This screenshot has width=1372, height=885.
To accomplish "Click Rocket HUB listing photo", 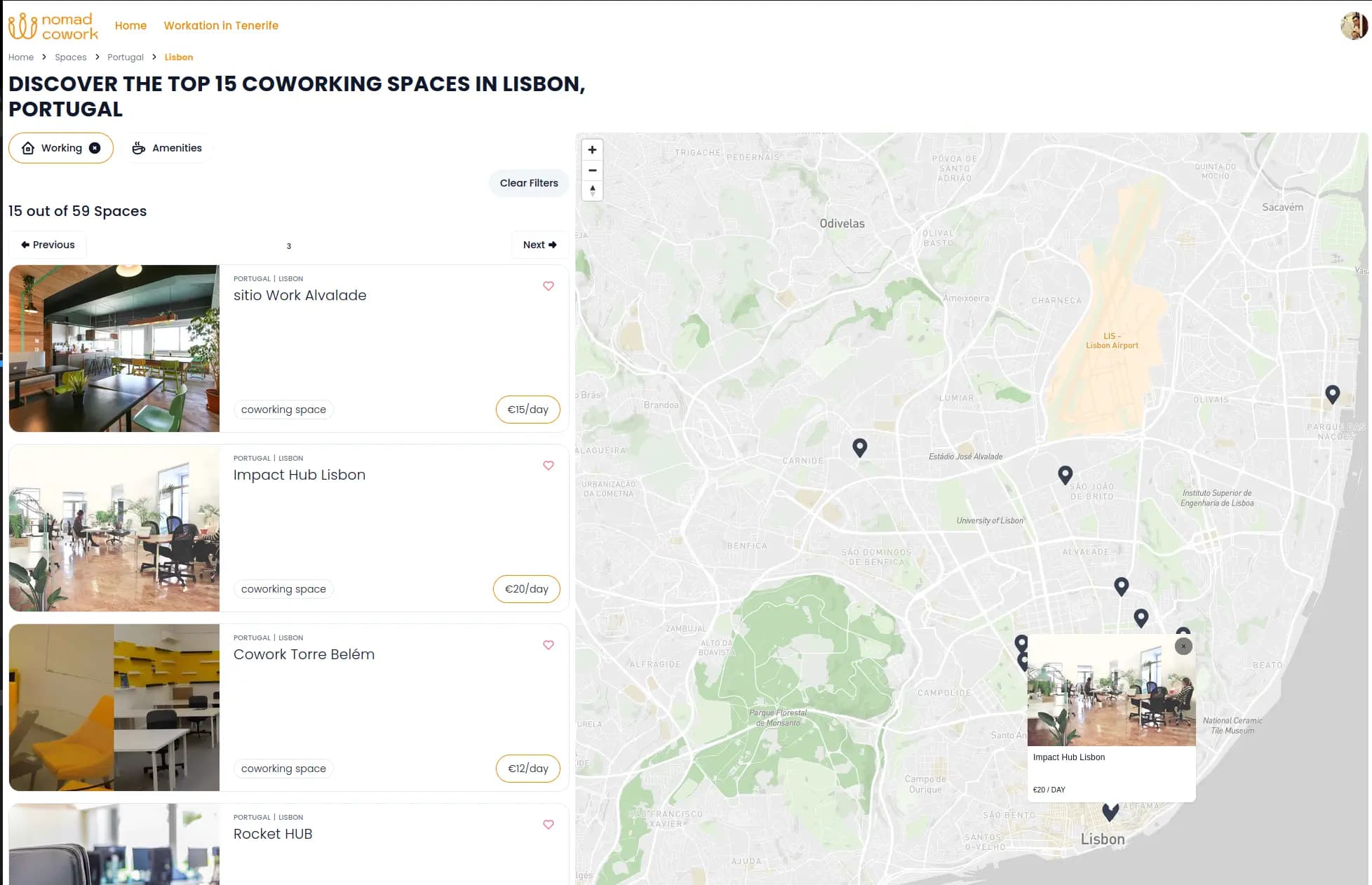I will click(114, 844).
